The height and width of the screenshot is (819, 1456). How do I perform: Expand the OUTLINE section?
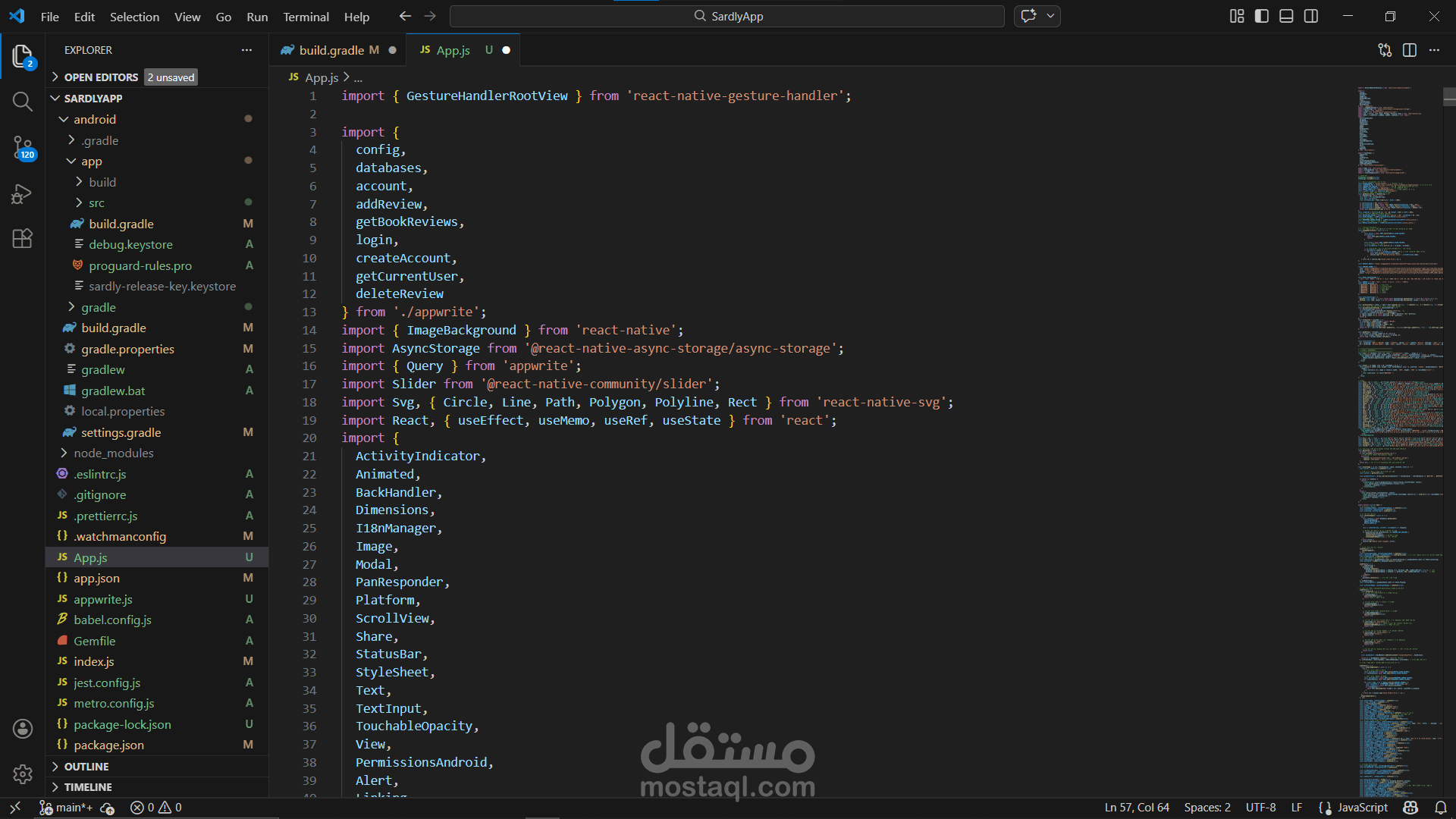coord(86,767)
